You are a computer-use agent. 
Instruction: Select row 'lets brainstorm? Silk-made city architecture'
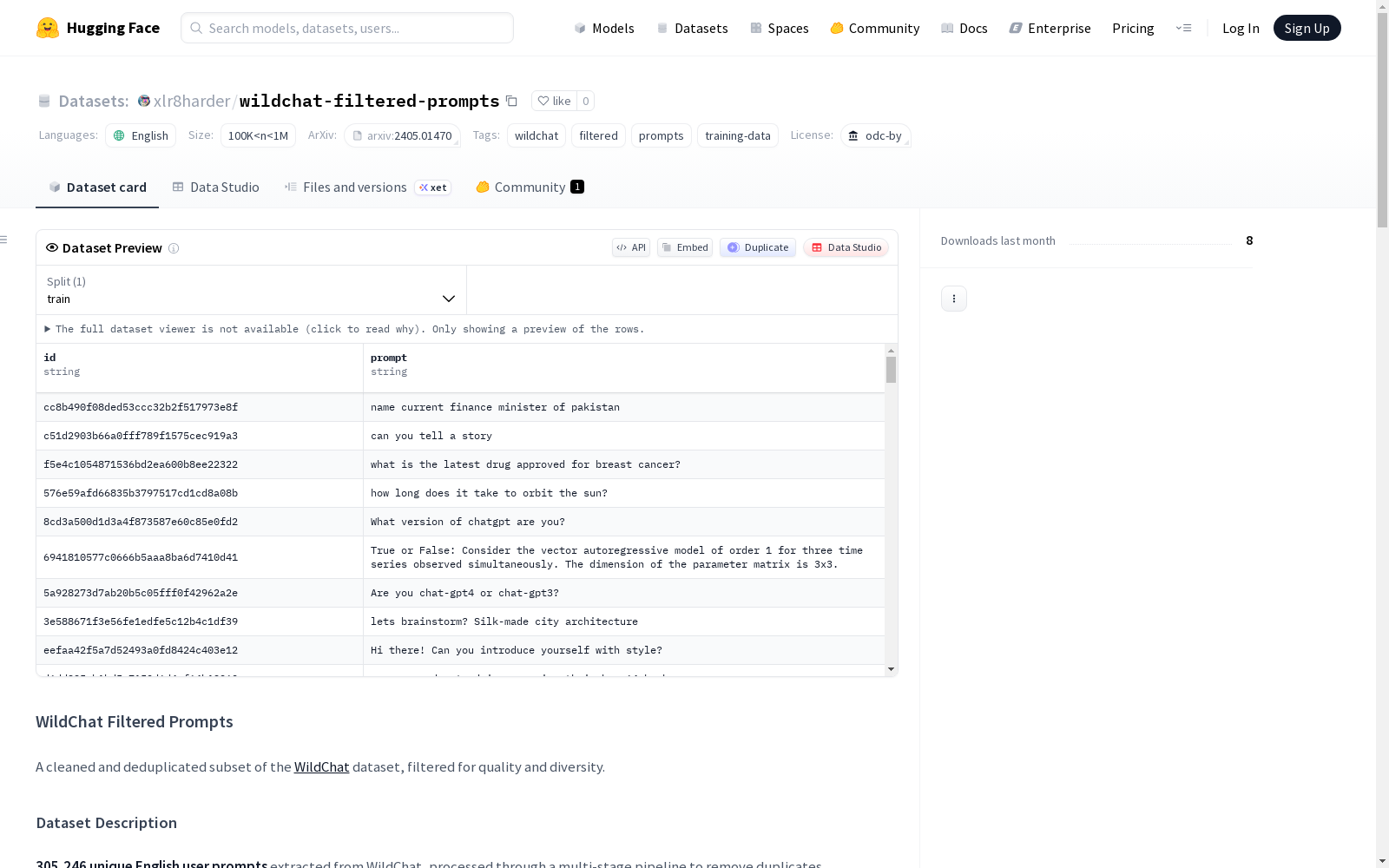(460, 621)
